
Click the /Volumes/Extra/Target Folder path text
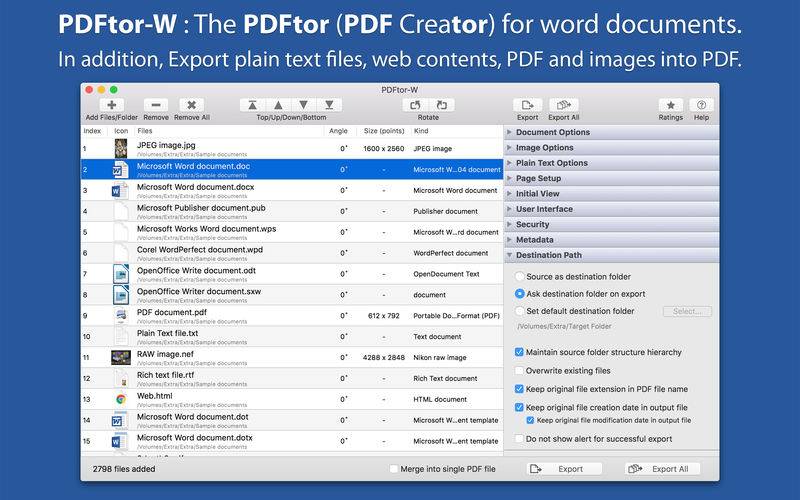click(564, 327)
